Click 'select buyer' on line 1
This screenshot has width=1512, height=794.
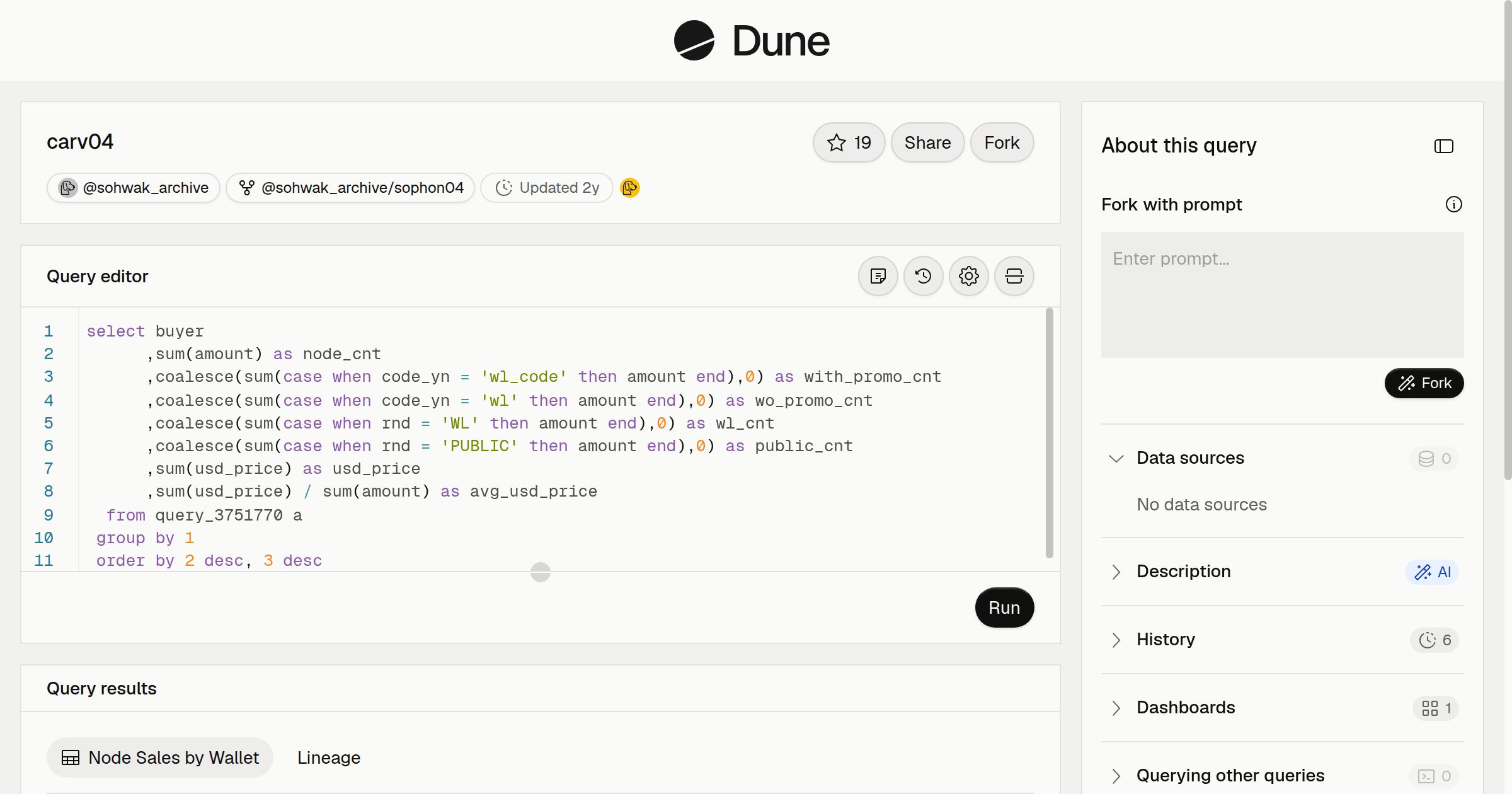(145, 331)
